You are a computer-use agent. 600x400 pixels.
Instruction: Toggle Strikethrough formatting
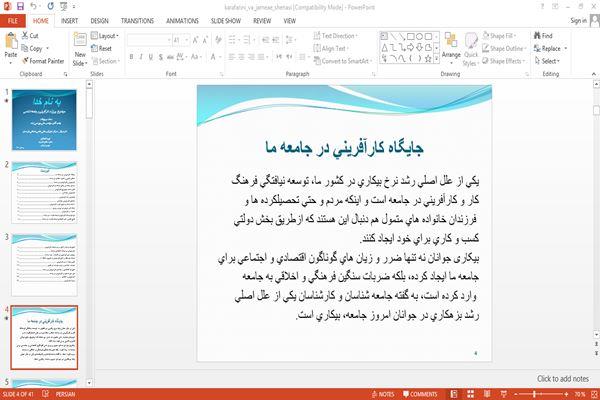[x=170, y=57]
